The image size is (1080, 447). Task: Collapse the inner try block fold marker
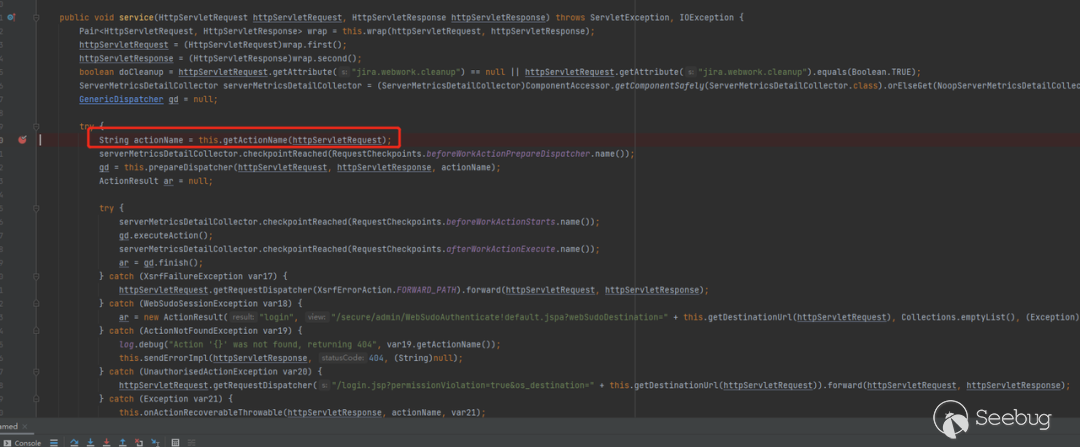[x=36, y=207]
